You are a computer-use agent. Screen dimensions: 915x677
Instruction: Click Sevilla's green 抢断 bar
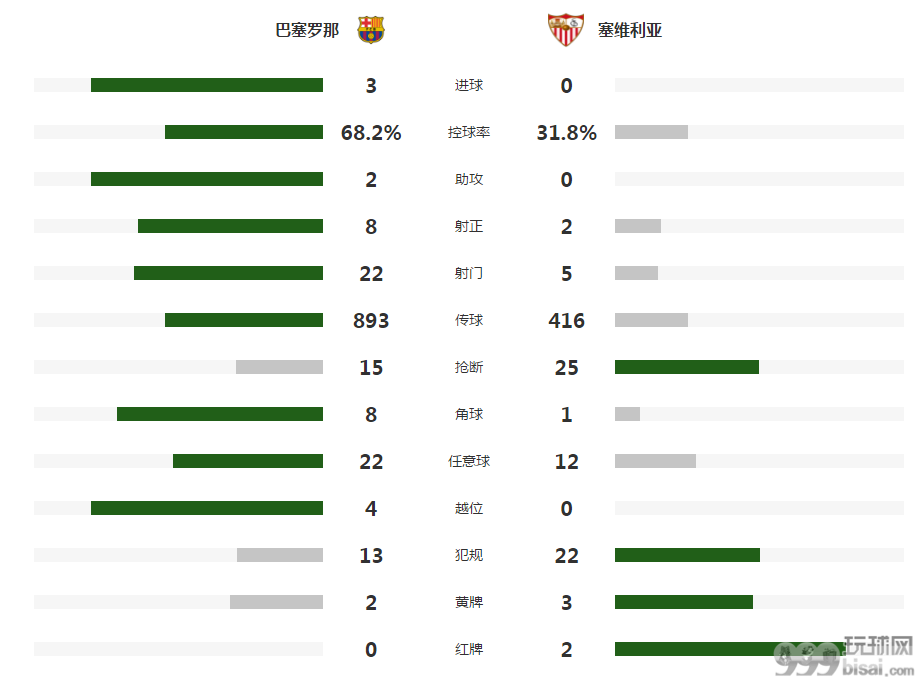tap(687, 367)
